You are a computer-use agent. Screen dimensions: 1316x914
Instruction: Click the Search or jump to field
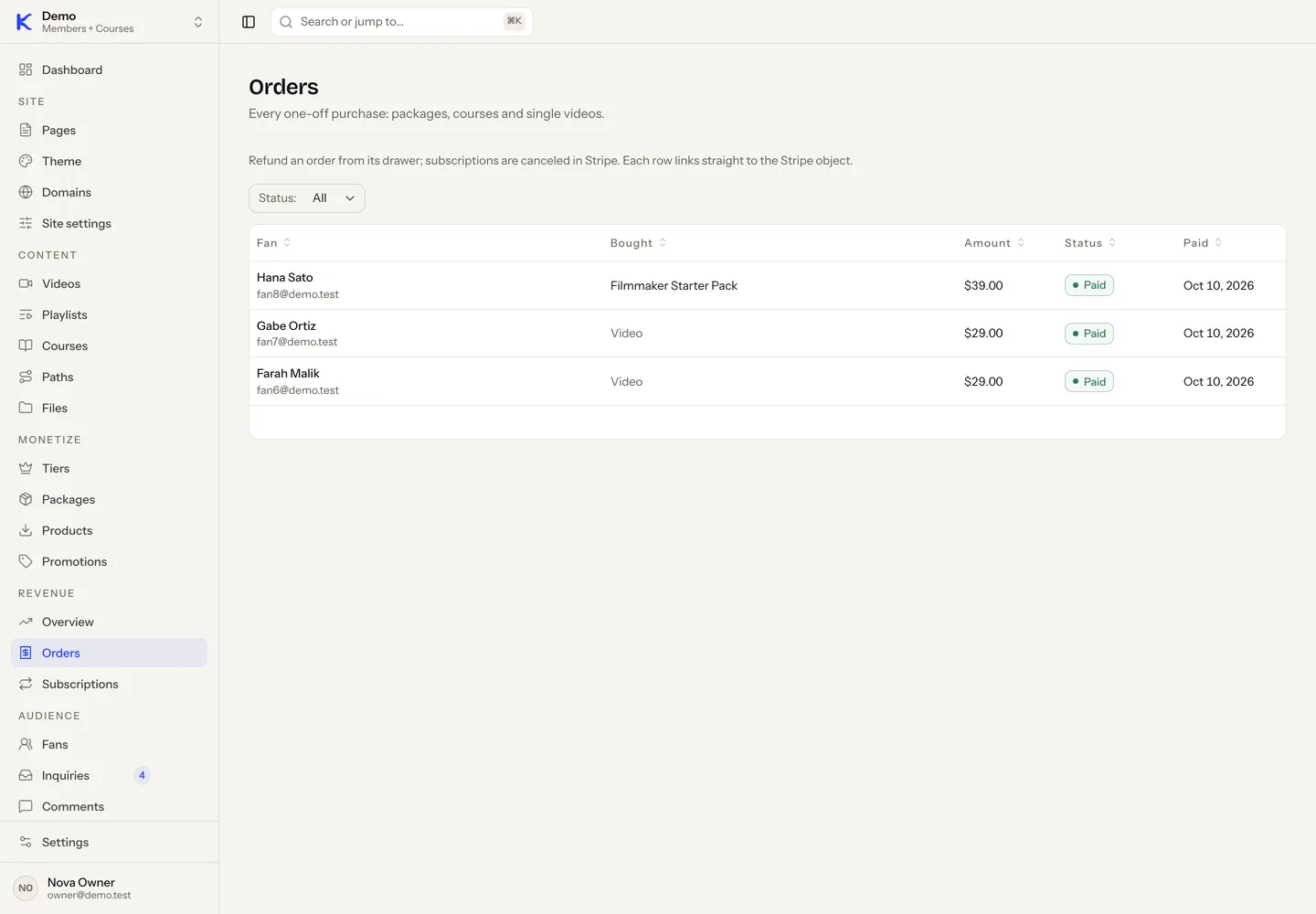pyautogui.click(x=402, y=22)
